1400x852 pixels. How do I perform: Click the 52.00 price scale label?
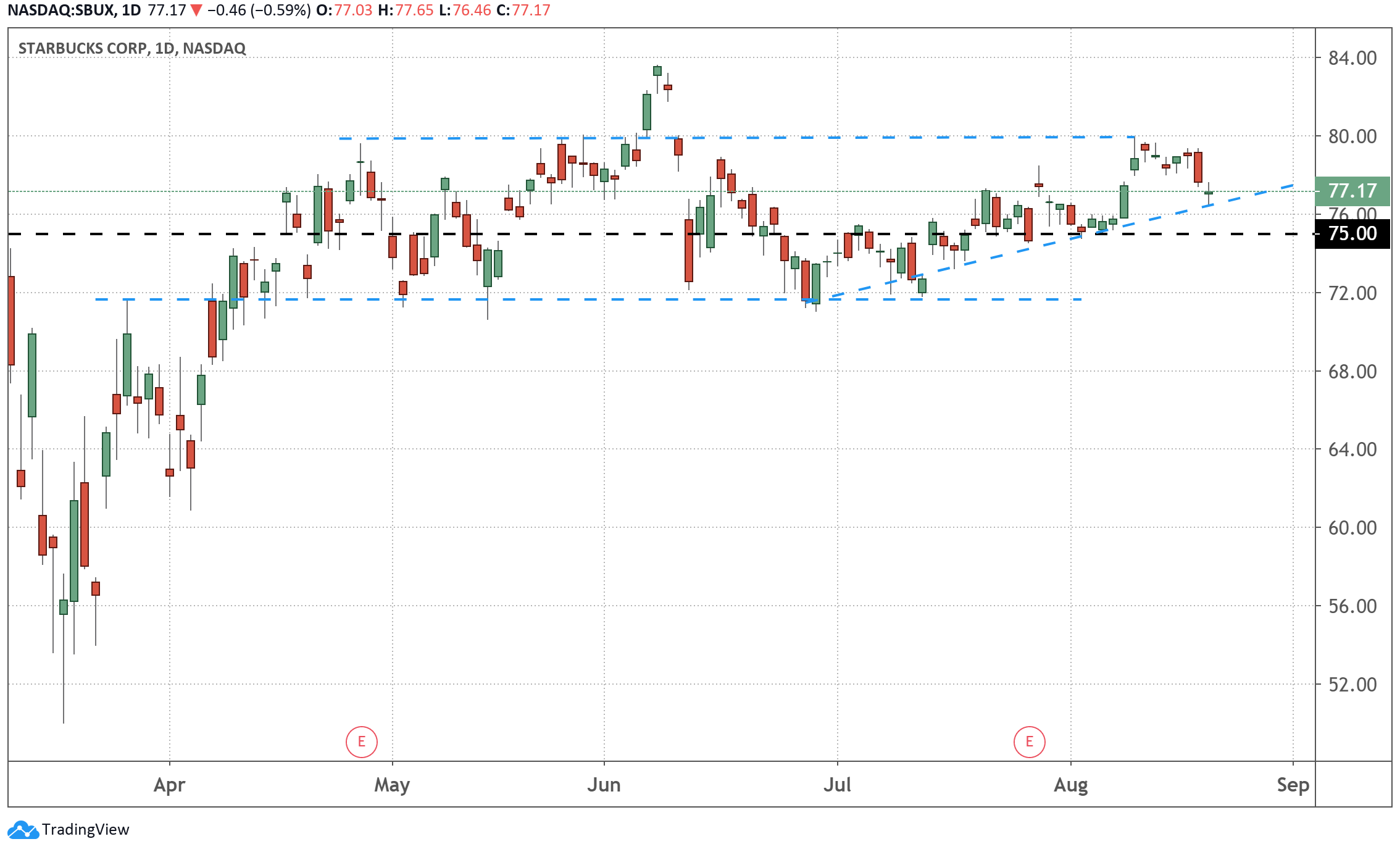click(x=1352, y=684)
